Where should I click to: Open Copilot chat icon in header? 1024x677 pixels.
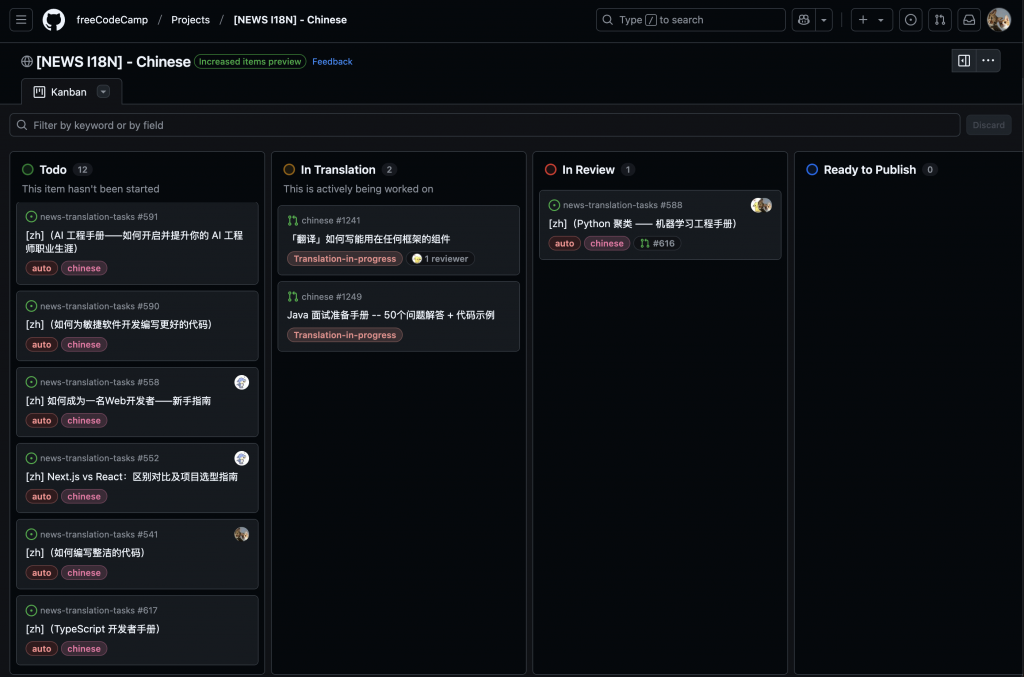pos(804,20)
